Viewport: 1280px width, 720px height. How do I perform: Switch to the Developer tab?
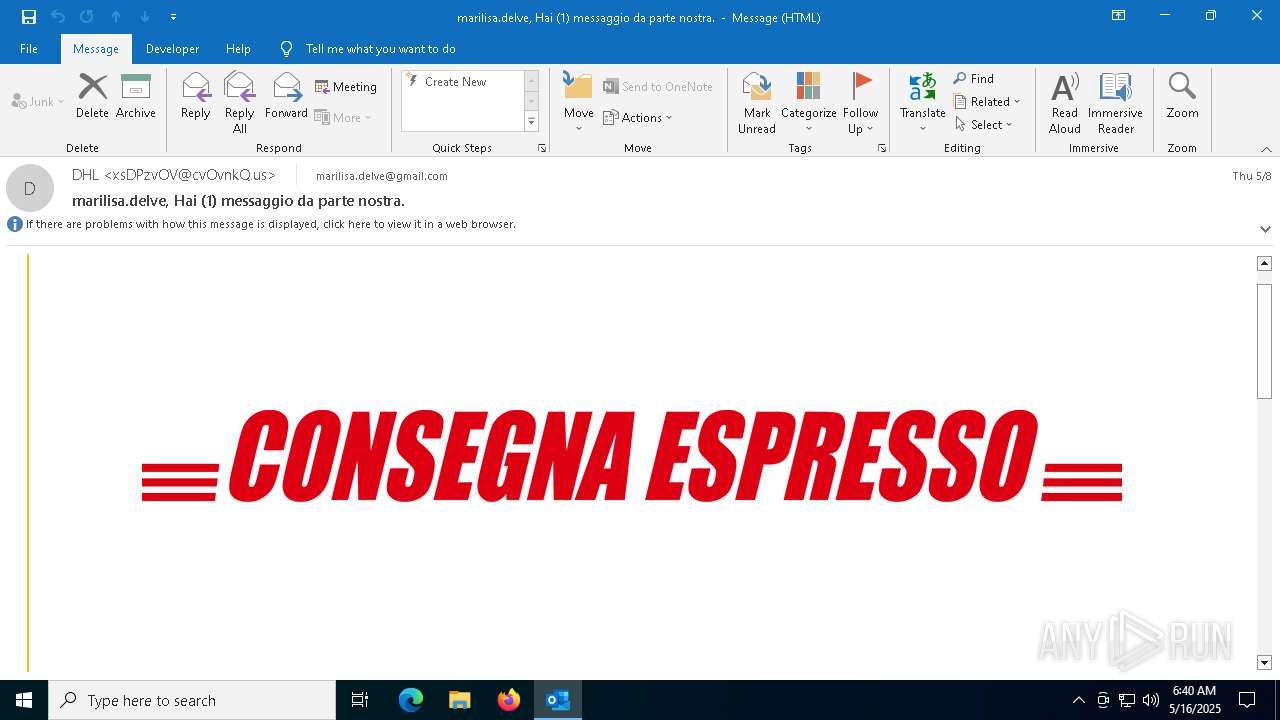pos(172,48)
